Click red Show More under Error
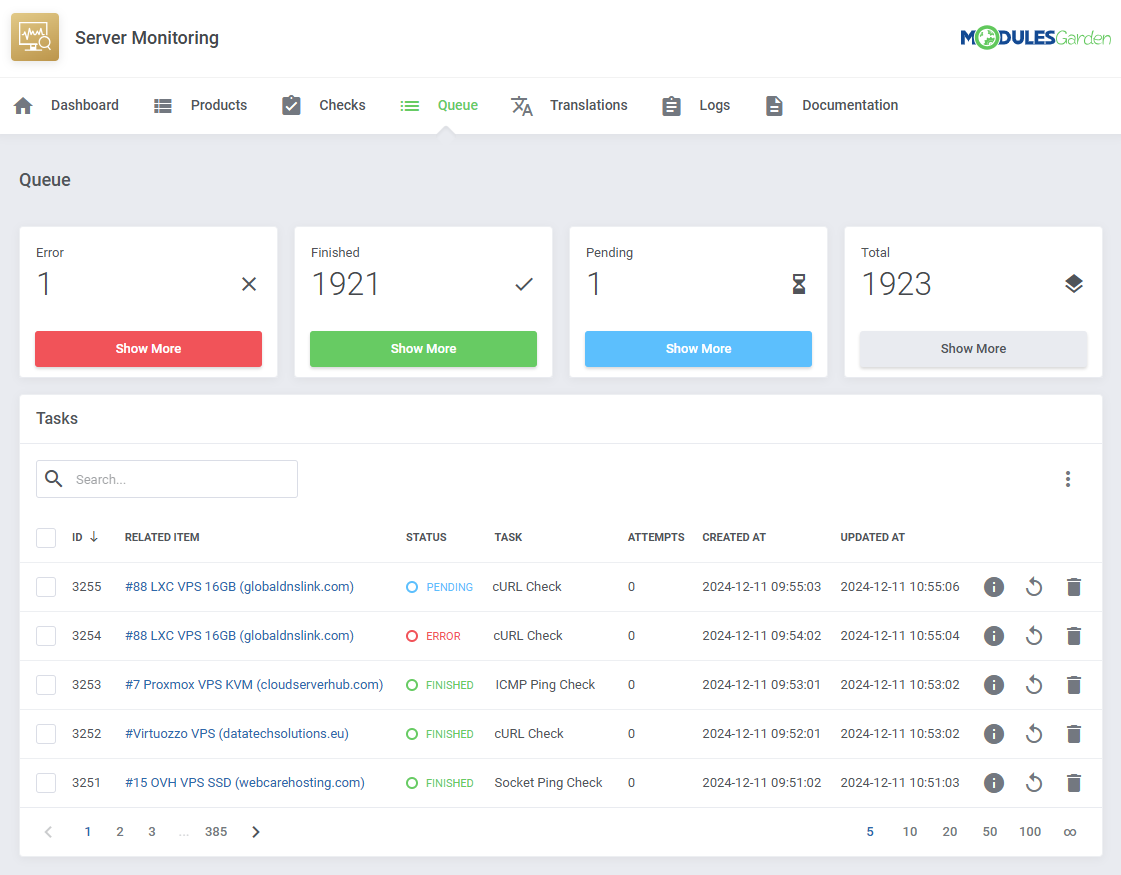Image resolution: width=1121 pixels, height=875 pixels. point(148,349)
